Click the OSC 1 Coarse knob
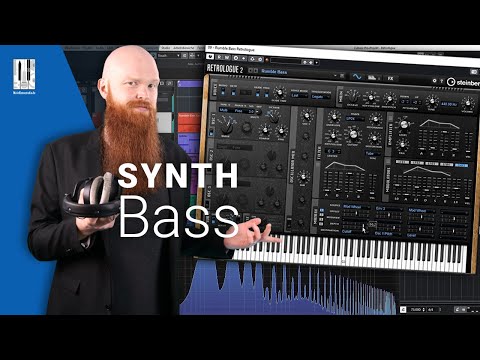The image size is (480, 360). [x=265, y=130]
